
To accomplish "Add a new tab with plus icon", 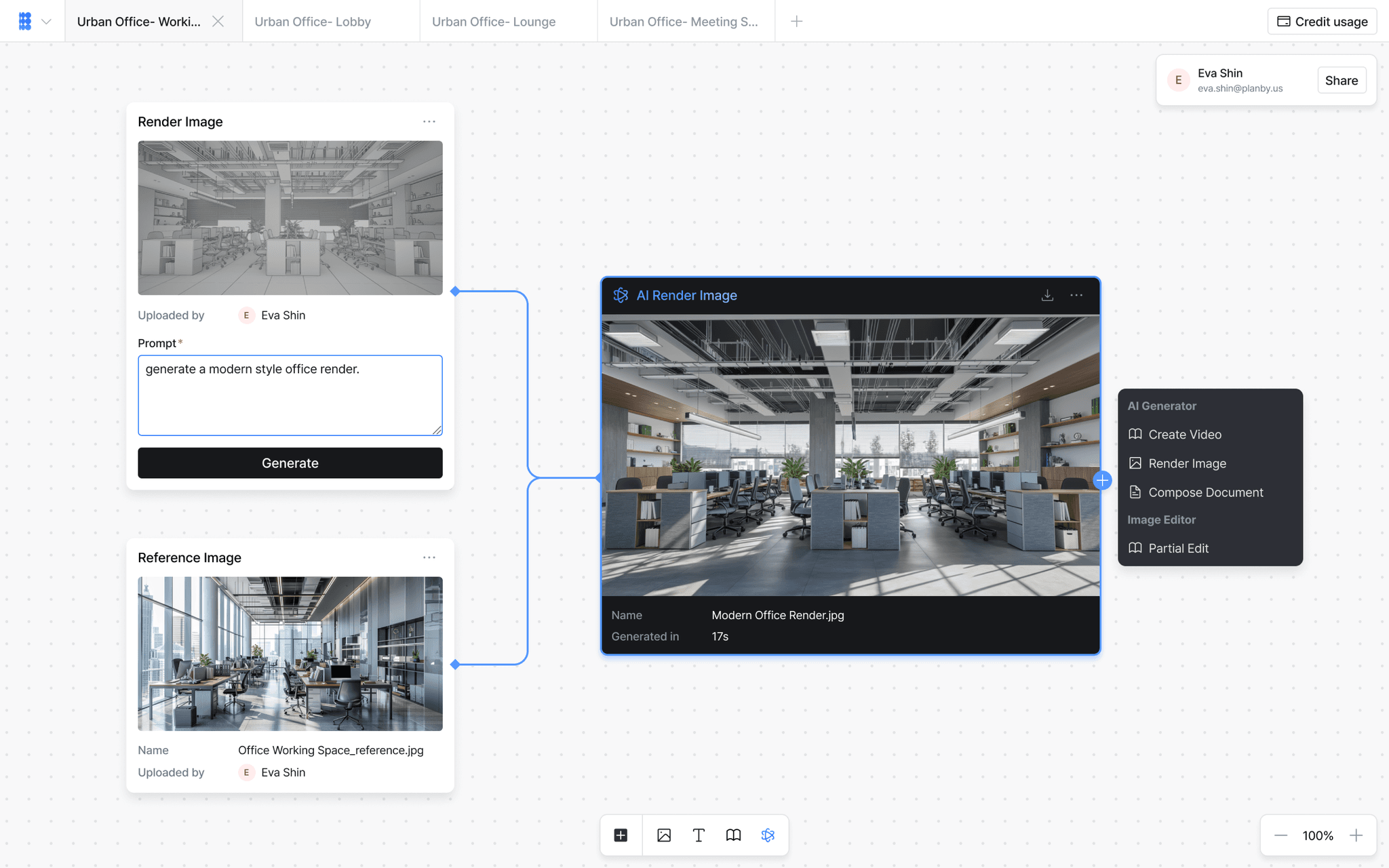I will coord(796,22).
